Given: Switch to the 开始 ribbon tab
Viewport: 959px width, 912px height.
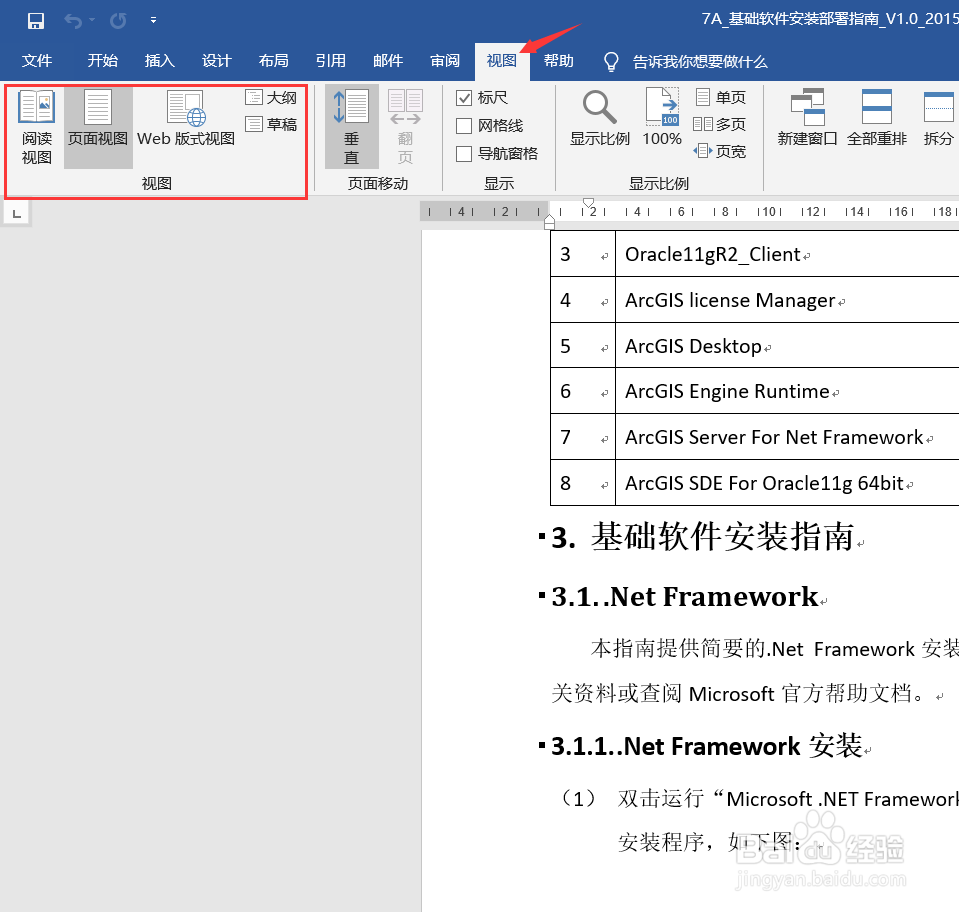Looking at the screenshot, I should pos(102,61).
